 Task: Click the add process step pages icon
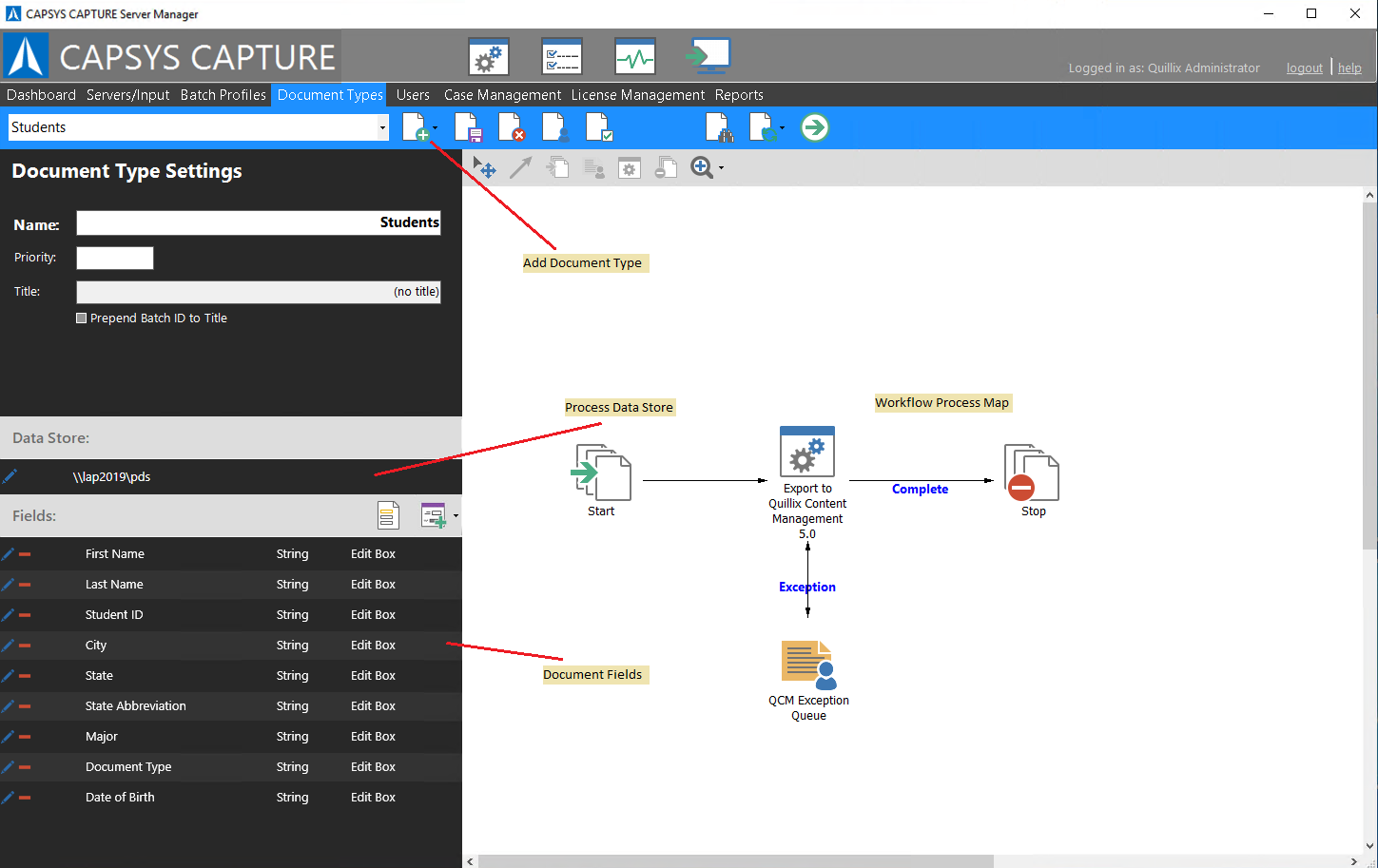557,168
